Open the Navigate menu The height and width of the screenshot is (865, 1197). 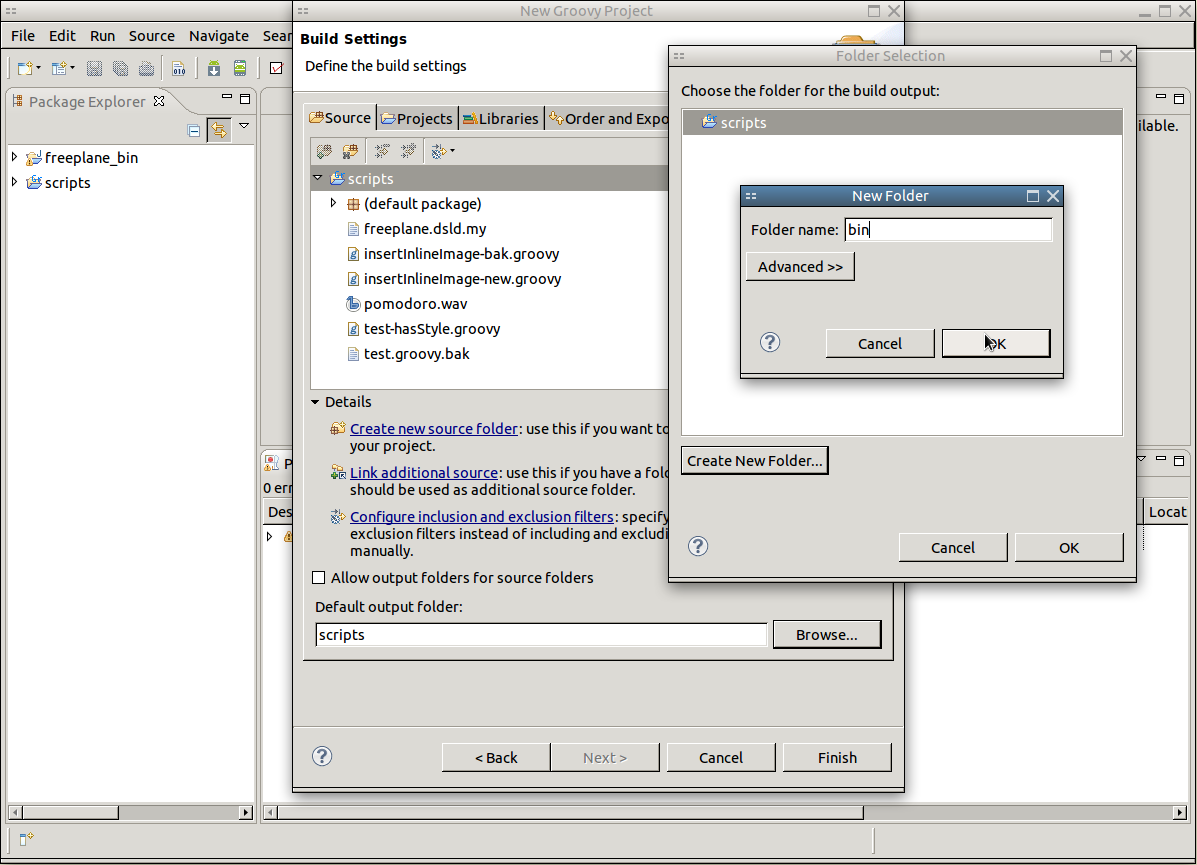(x=218, y=36)
